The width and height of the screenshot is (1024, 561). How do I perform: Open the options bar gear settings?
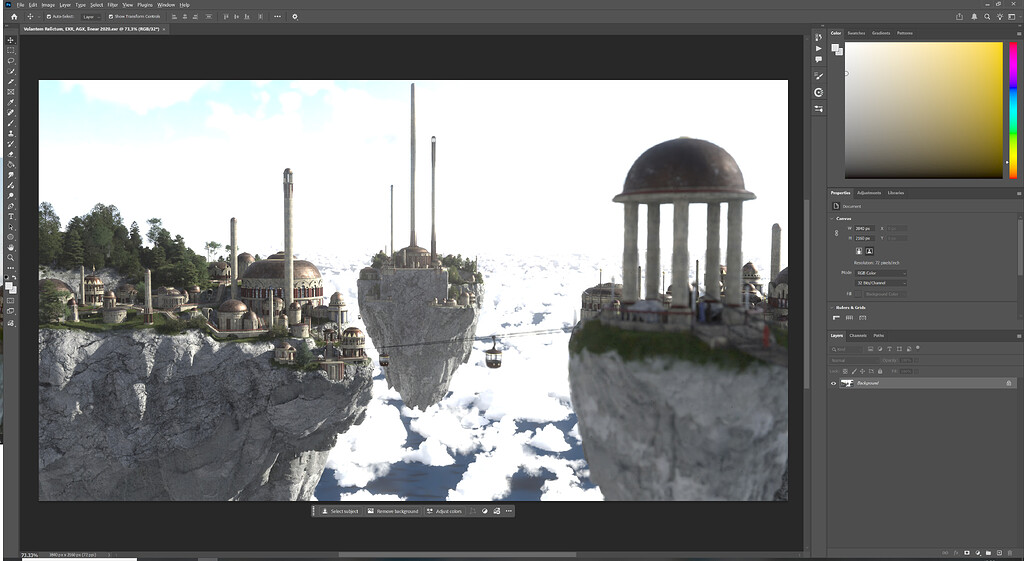click(x=295, y=16)
